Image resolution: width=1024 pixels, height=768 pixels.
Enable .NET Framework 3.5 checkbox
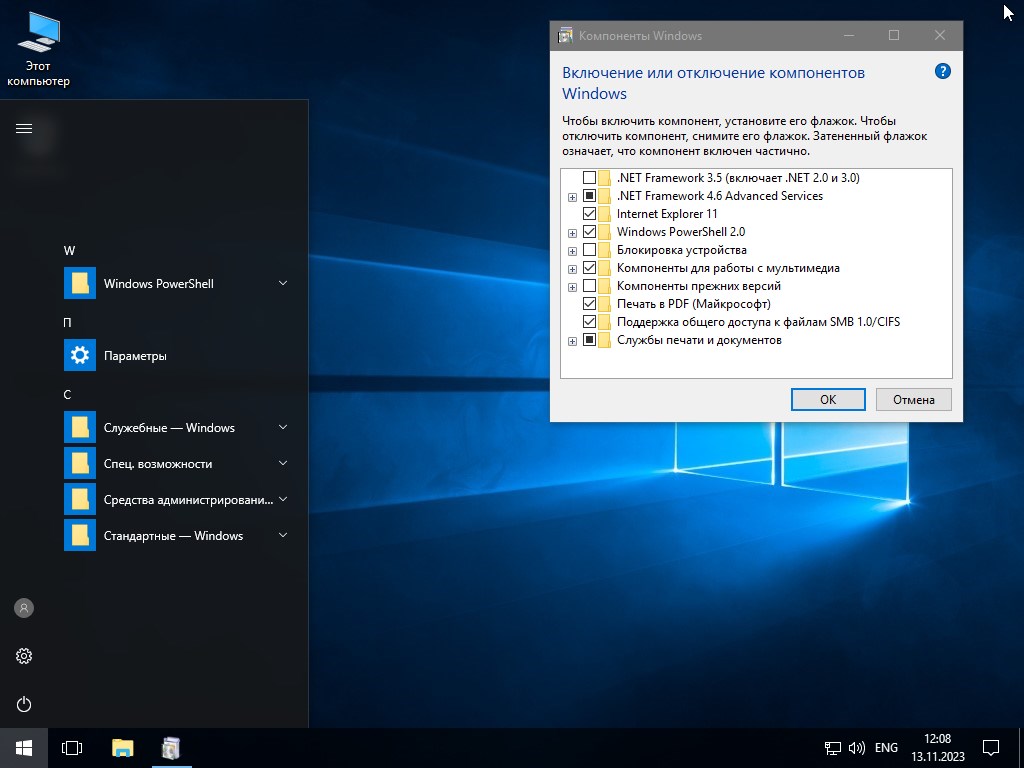(589, 178)
